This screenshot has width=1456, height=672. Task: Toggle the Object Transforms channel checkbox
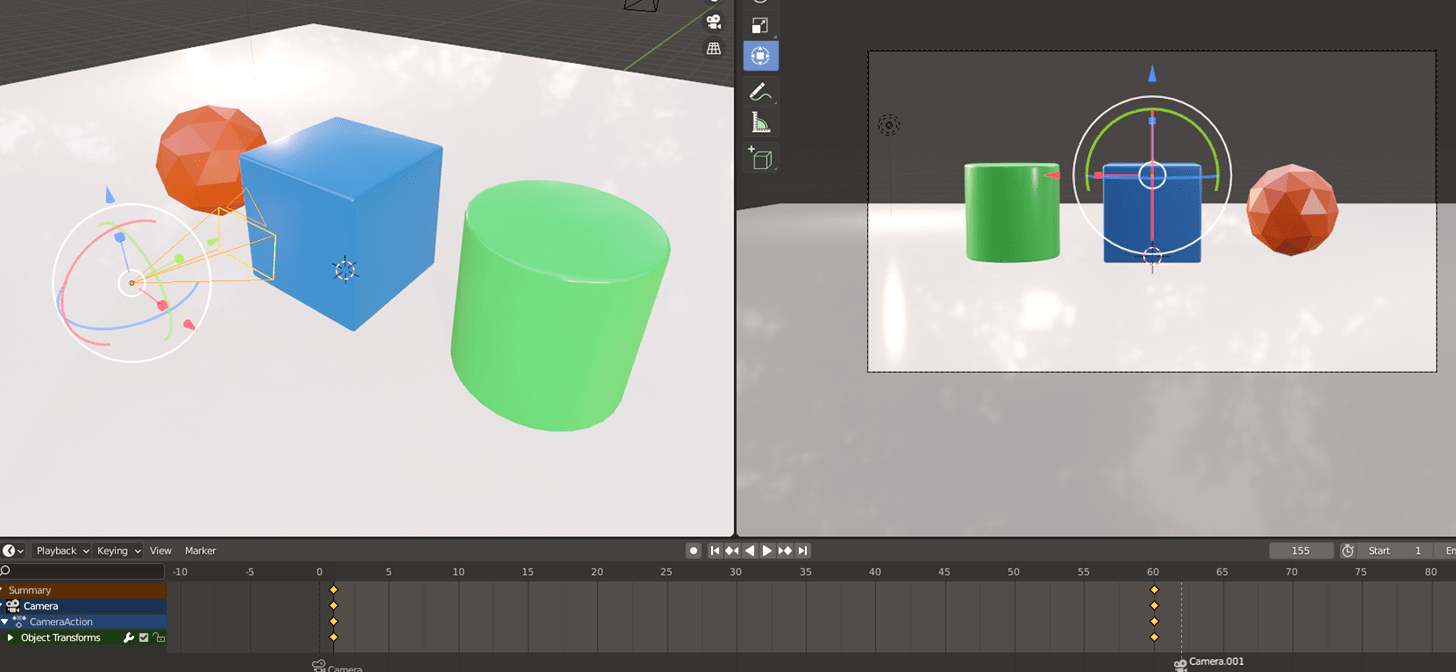click(x=144, y=637)
